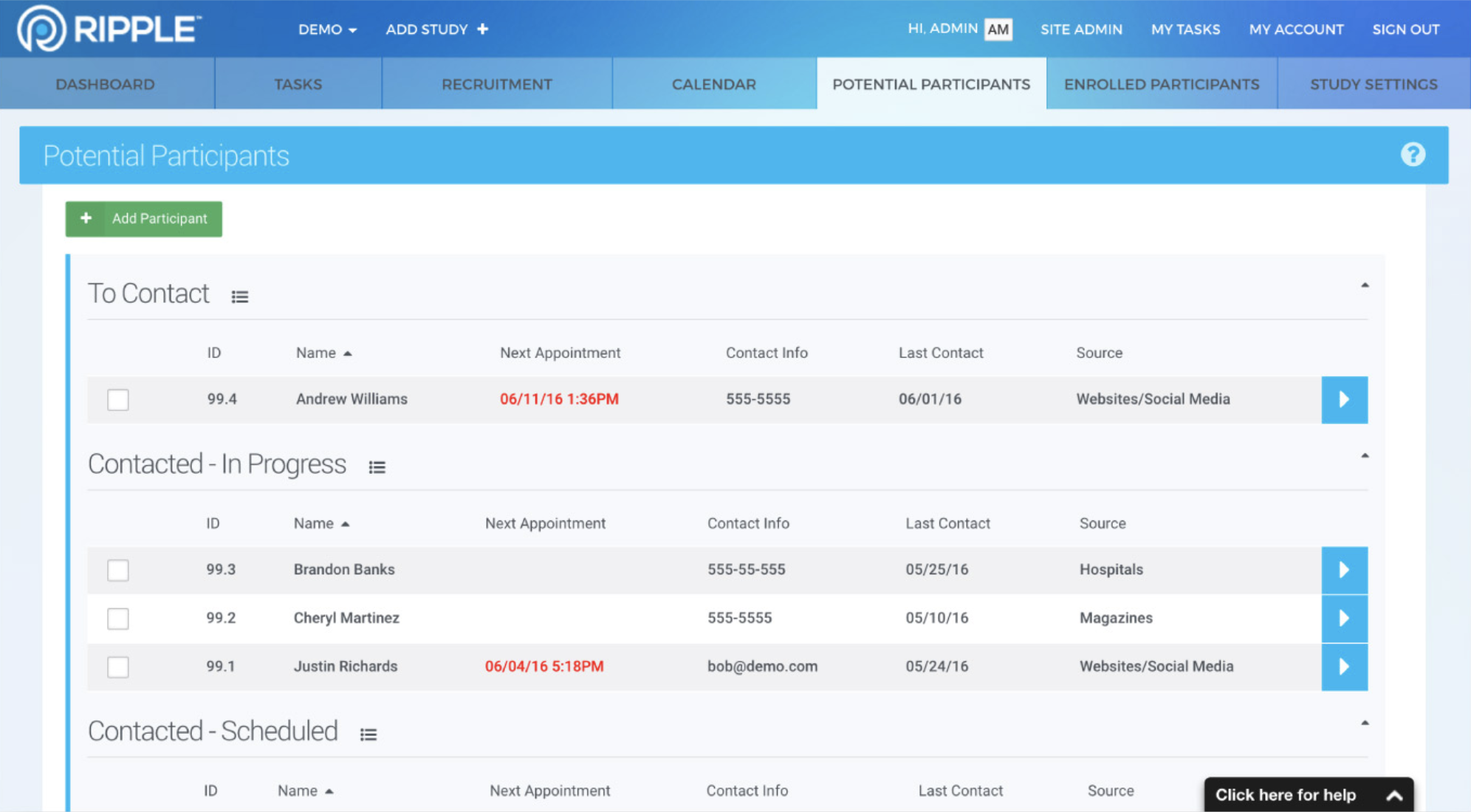The height and width of the screenshot is (812, 1471).
Task: Go to the Calendar tab
Action: coord(713,84)
